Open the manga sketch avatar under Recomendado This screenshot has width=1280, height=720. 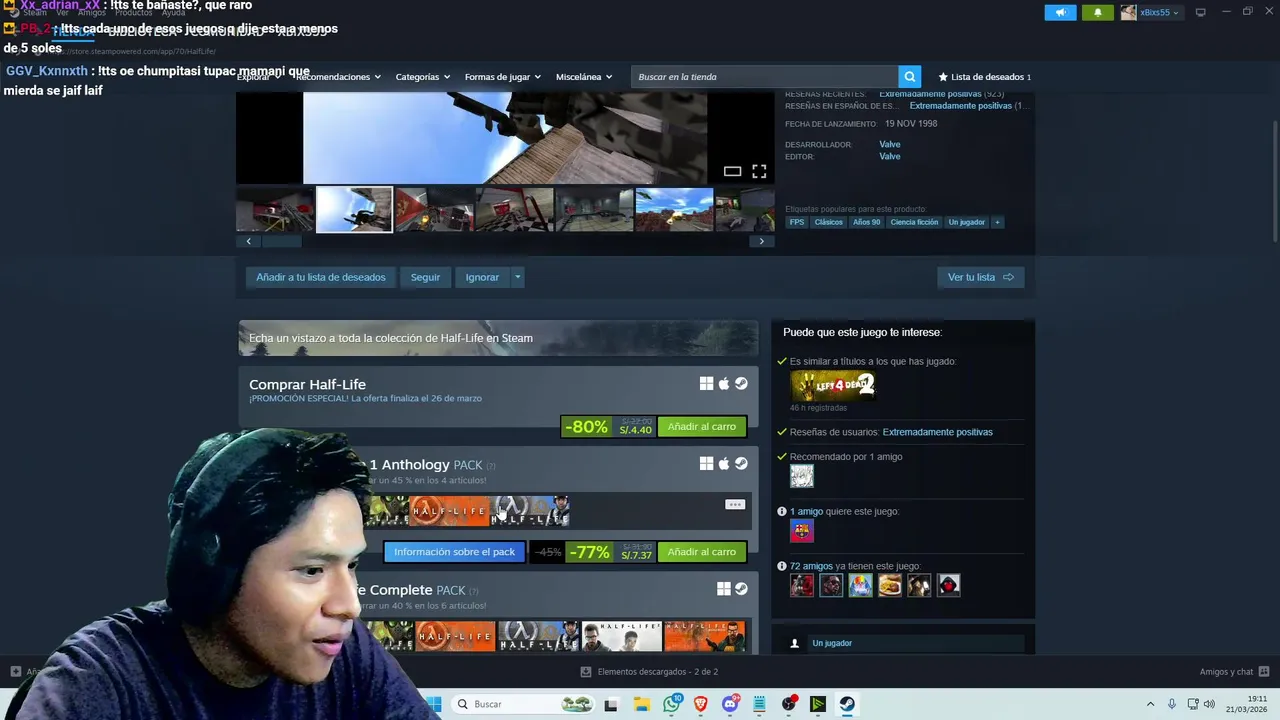802,476
